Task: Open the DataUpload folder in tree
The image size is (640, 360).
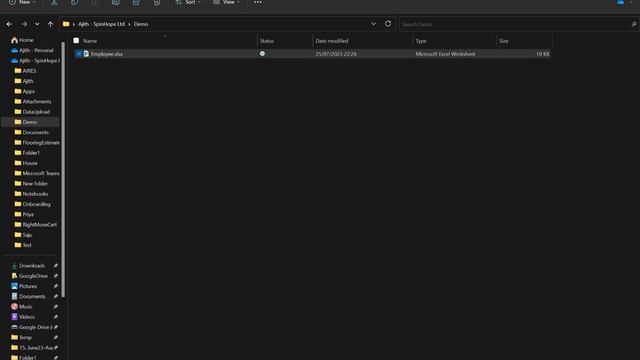Action: point(32,112)
